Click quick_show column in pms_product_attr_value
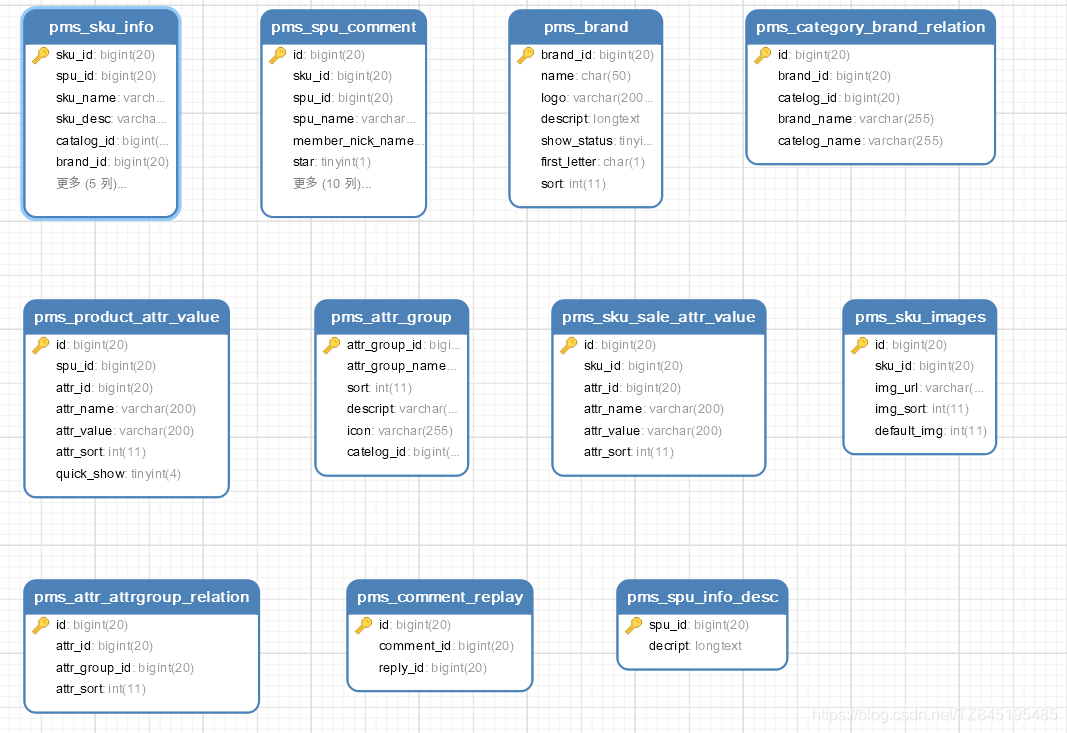The image size is (1067, 733). click(x=118, y=474)
